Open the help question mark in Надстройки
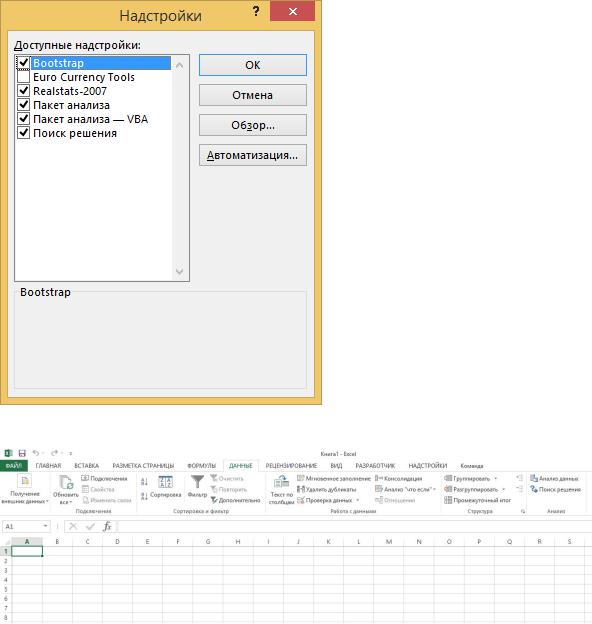This screenshot has width=592, height=624. tap(256, 11)
